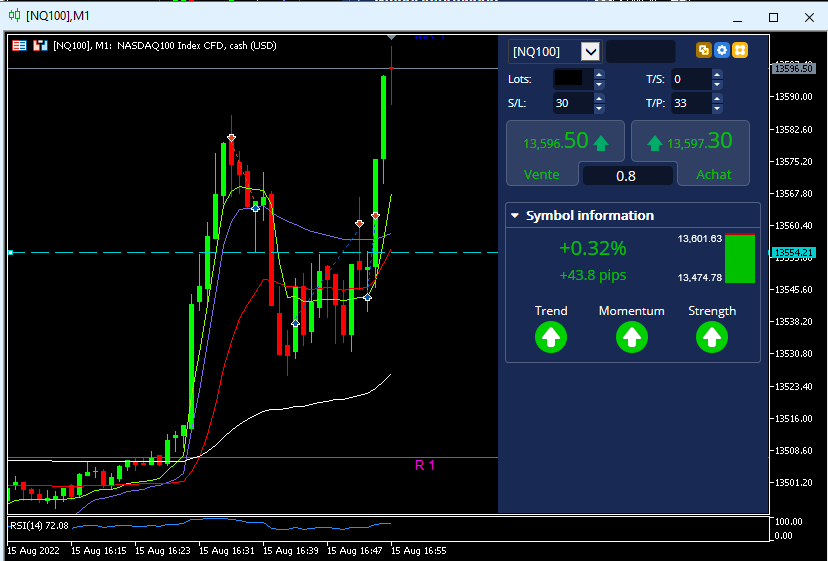Click the cyan horizontal line left handle
Viewport: 828px width, 561px height.
(x=10, y=253)
